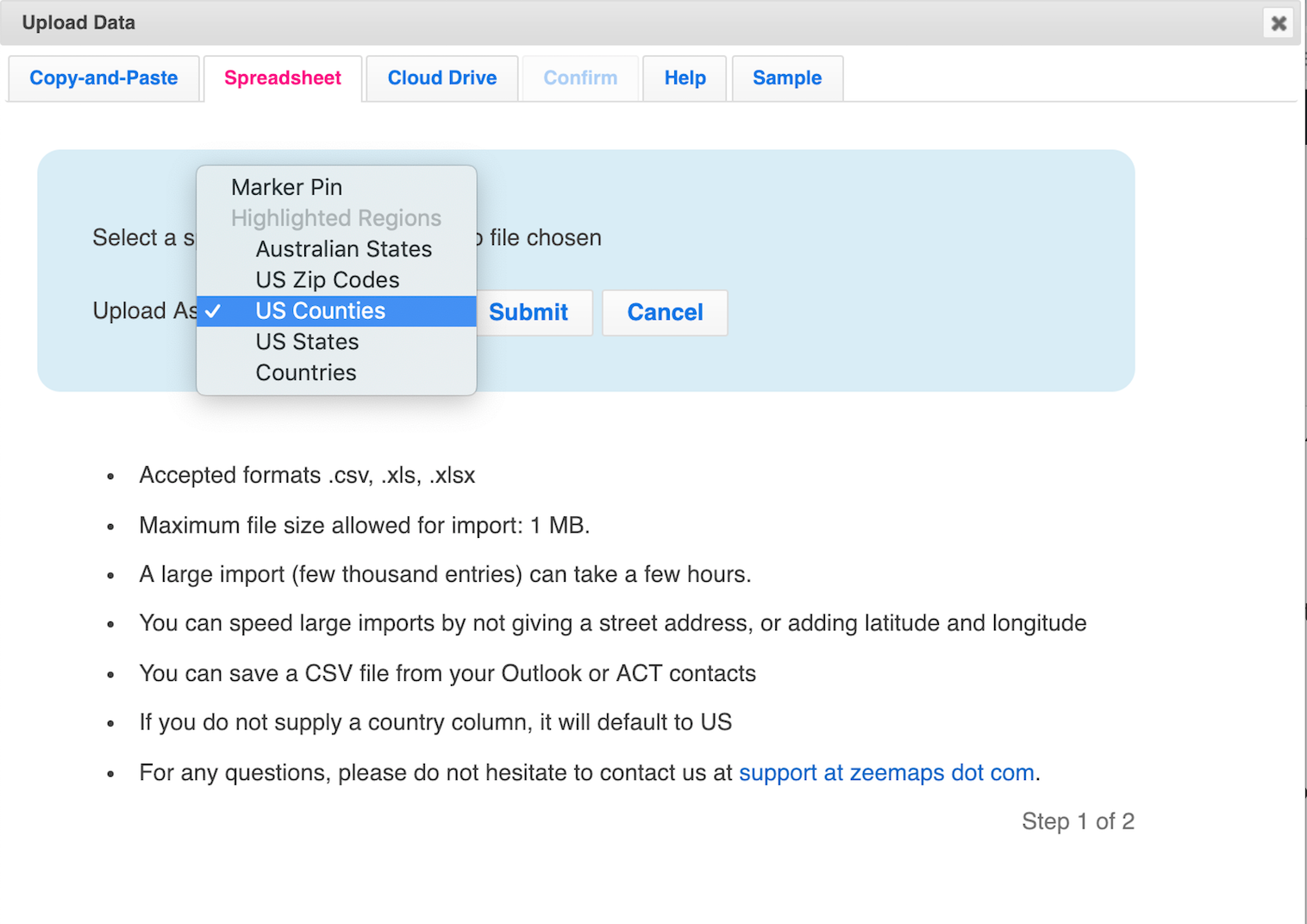Pick US Zip Codes in the list

(327, 280)
